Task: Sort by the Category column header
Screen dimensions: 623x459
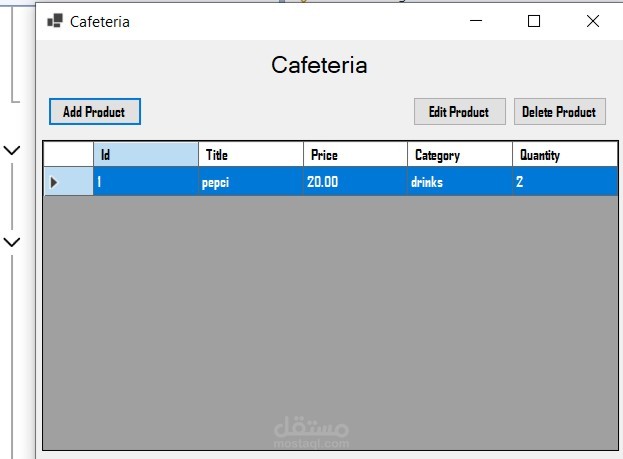Action: coord(460,154)
